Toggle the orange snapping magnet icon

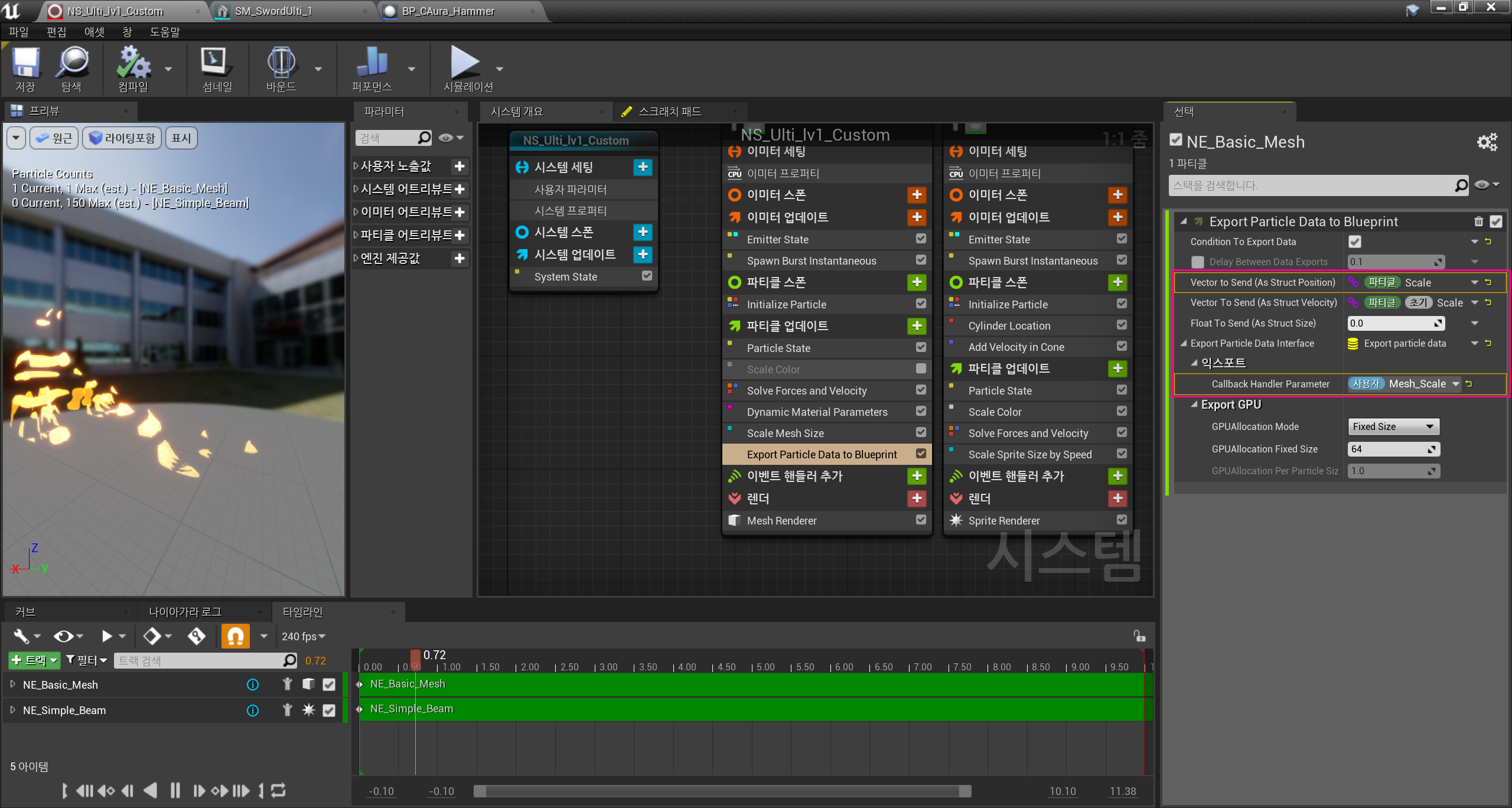(235, 636)
